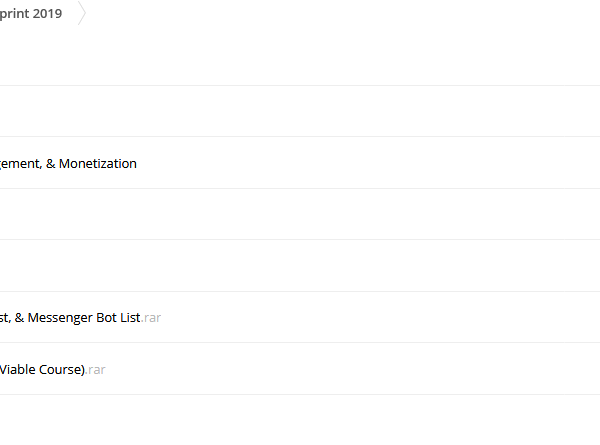This screenshot has width=600, height=445.
Task: Click empty space right of Monetization row text
Action: 367,163
